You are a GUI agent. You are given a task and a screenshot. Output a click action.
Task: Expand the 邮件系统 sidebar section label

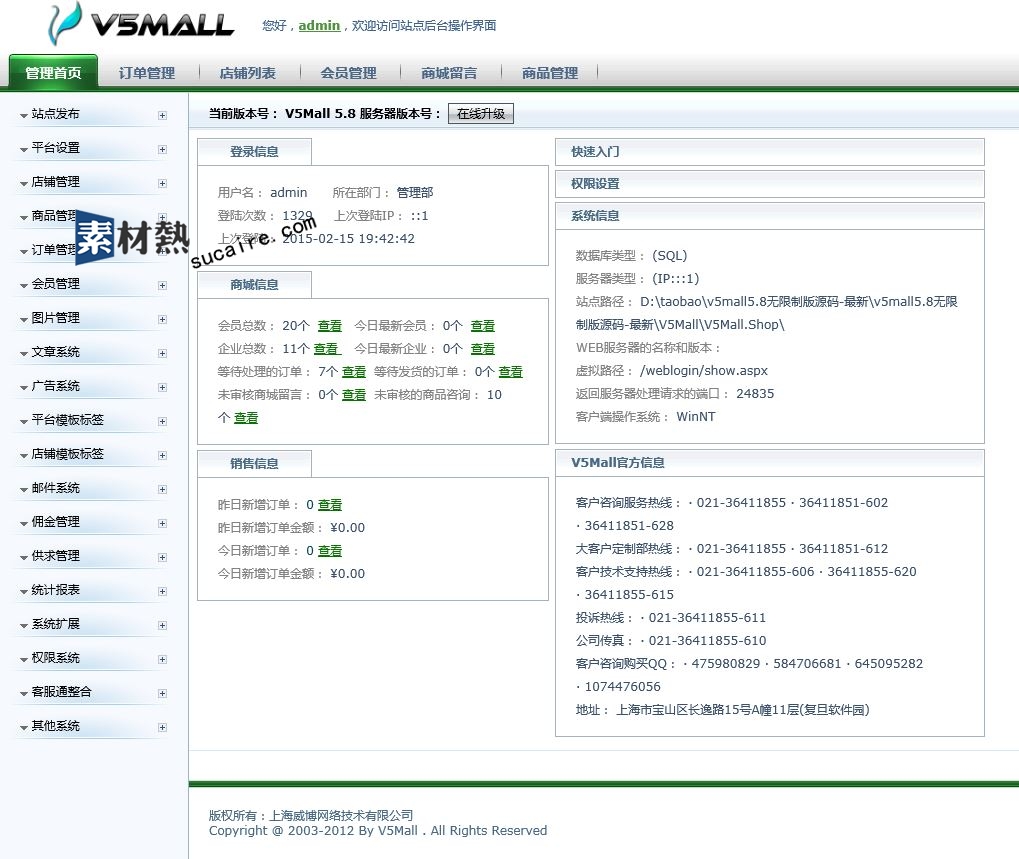[55, 488]
